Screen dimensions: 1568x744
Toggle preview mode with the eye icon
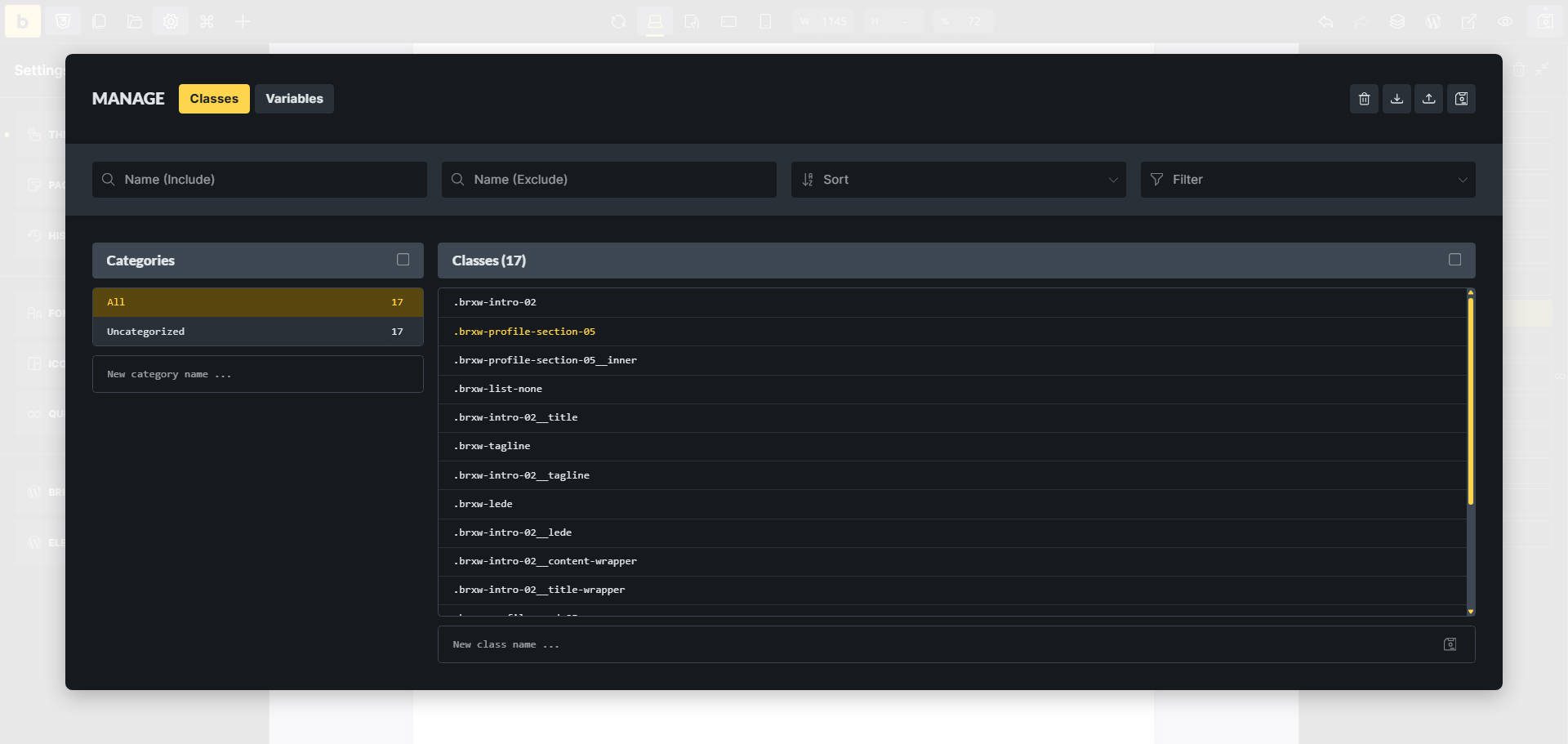[x=1506, y=21]
